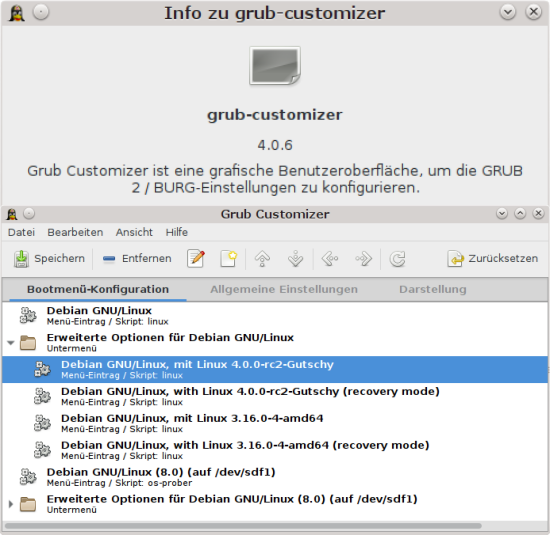550x535 pixels.
Task: Collapse the Erweiterte Optionen für Debian GNU/Linux submenu
Action: [x=11, y=343]
